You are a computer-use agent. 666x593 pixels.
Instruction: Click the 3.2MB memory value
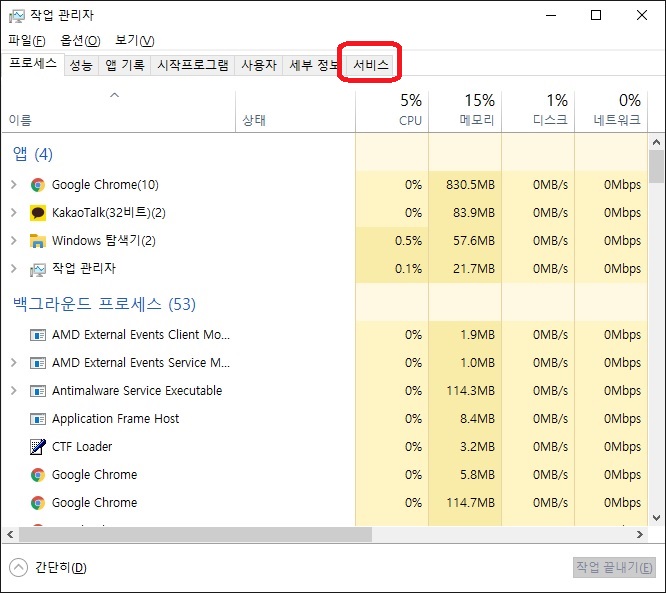(477, 447)
